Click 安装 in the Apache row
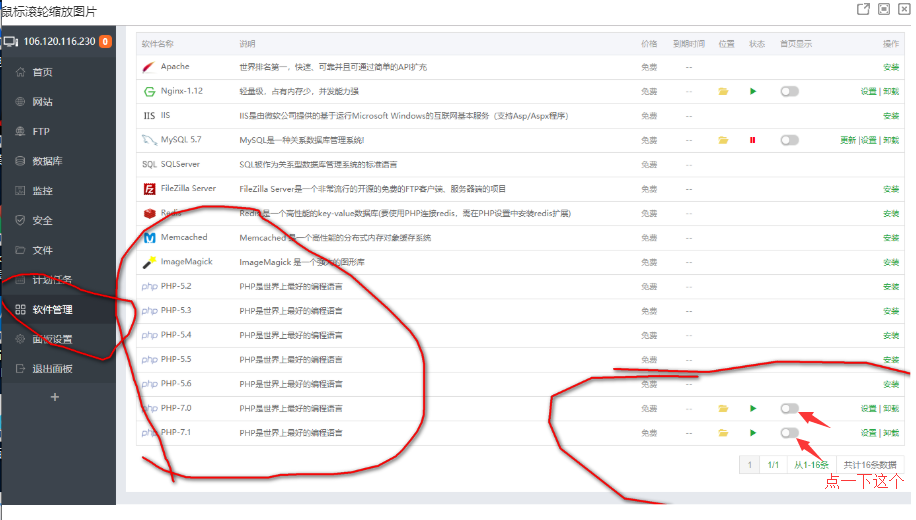 [x=891, y=67]
